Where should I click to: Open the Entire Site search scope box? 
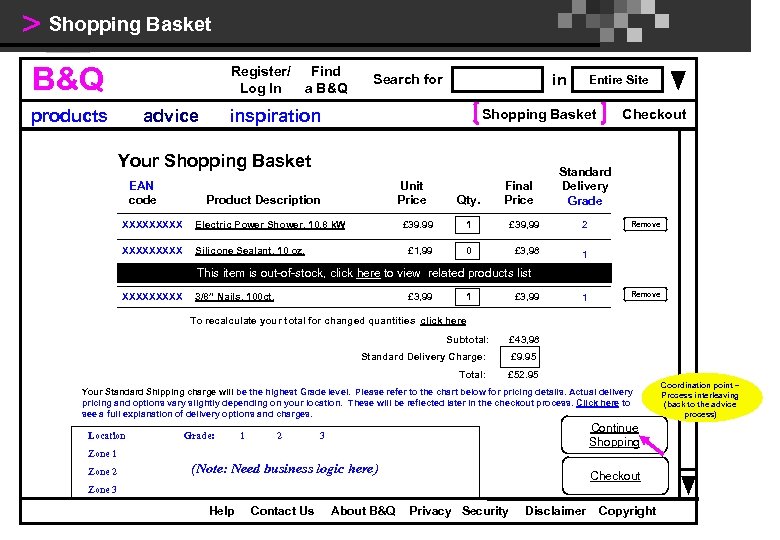[x=618, y=80]
